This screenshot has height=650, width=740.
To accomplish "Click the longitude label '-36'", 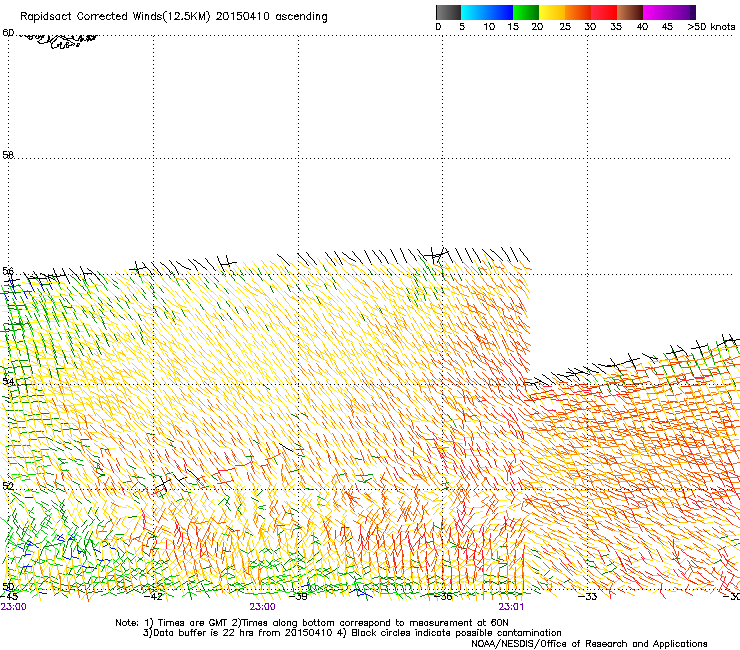I will (443, 596).
